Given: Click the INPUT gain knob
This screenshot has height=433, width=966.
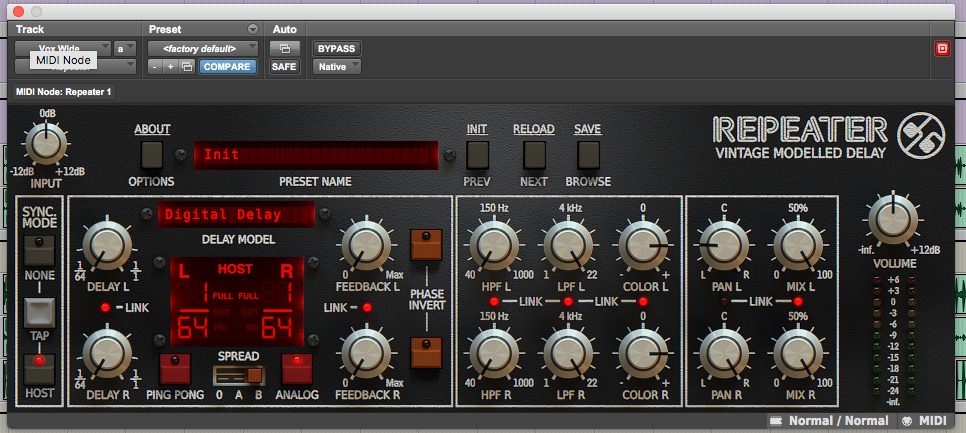Looking at the screenshot, I should pyautogui.click(x=46, y=144).
